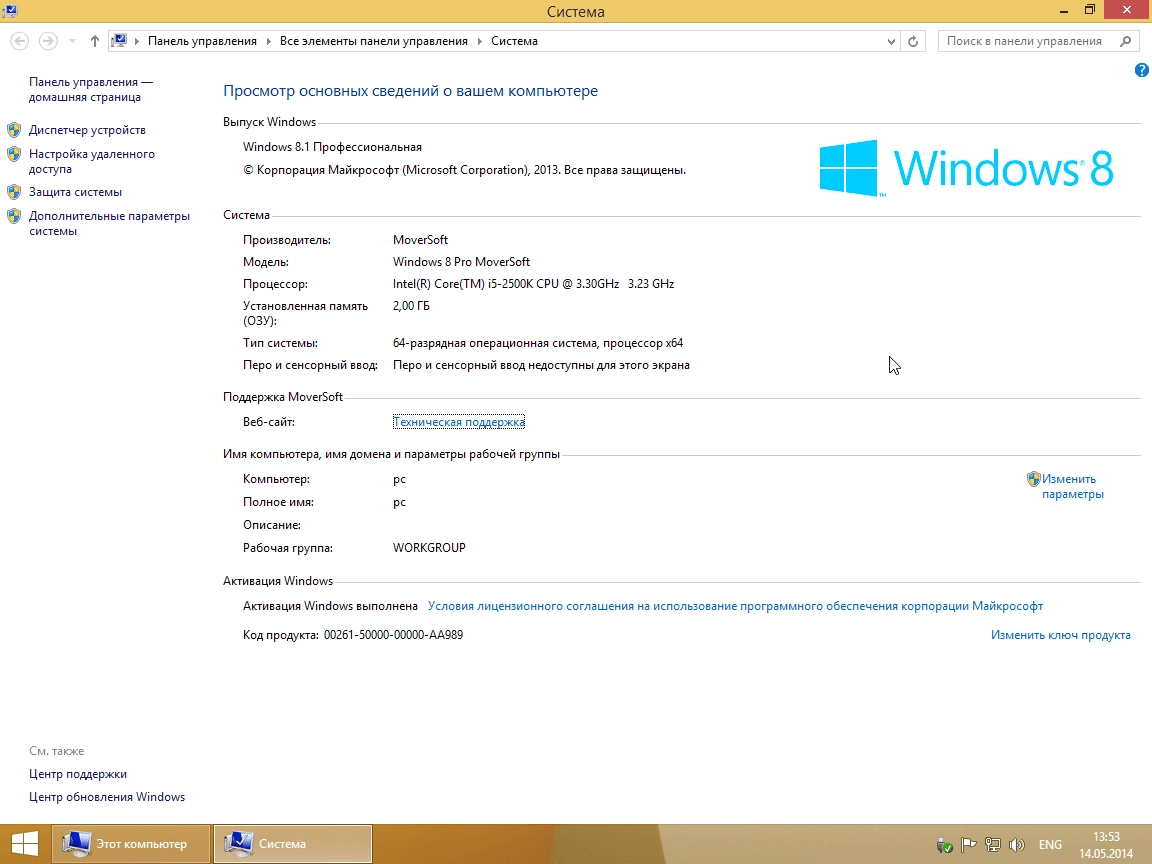Screen dimensions: 1152x864
Task: Open Центр поддержки under См. также
Action: click(x=78, y=774)
